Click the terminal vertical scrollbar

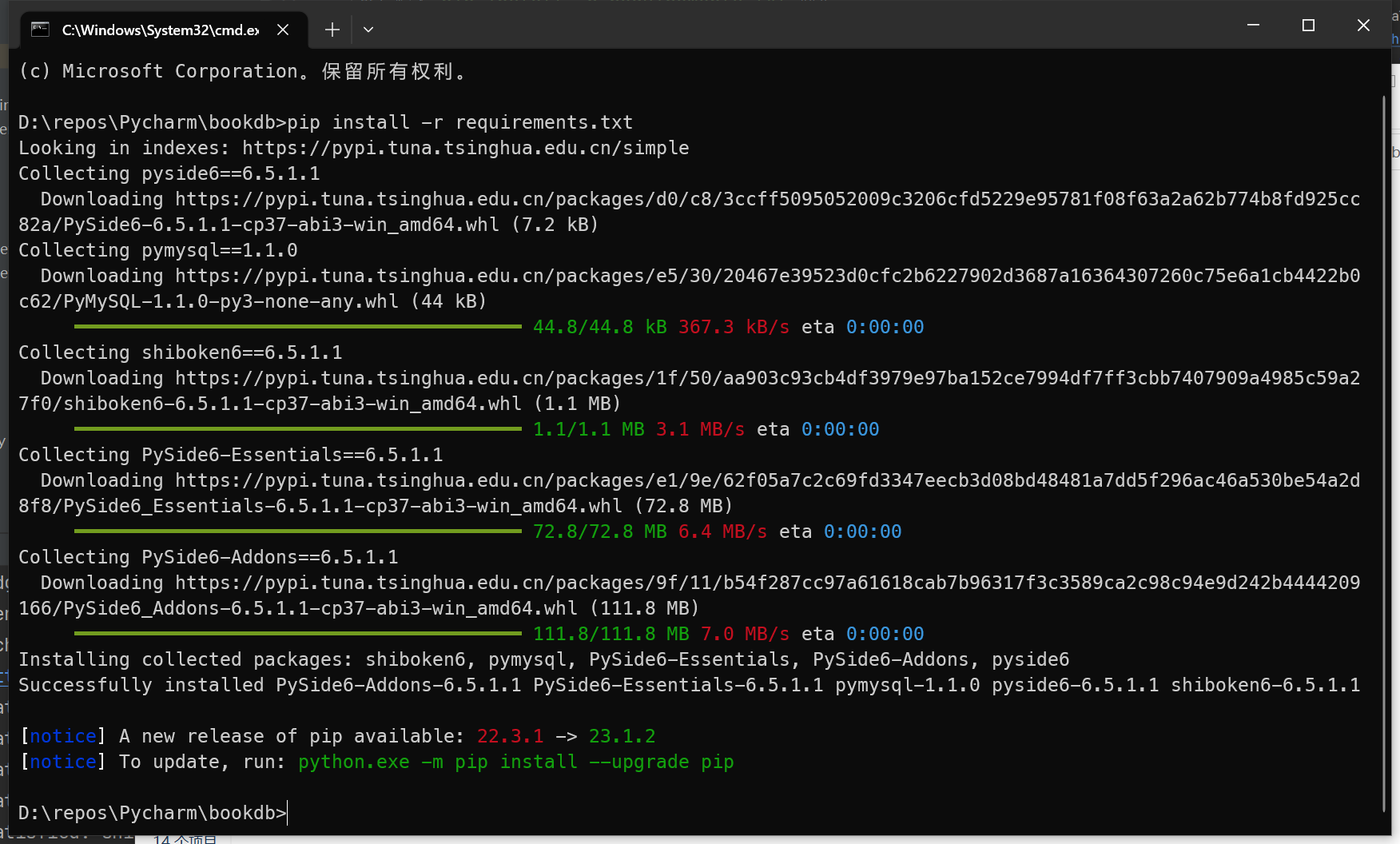[1384, 454]
